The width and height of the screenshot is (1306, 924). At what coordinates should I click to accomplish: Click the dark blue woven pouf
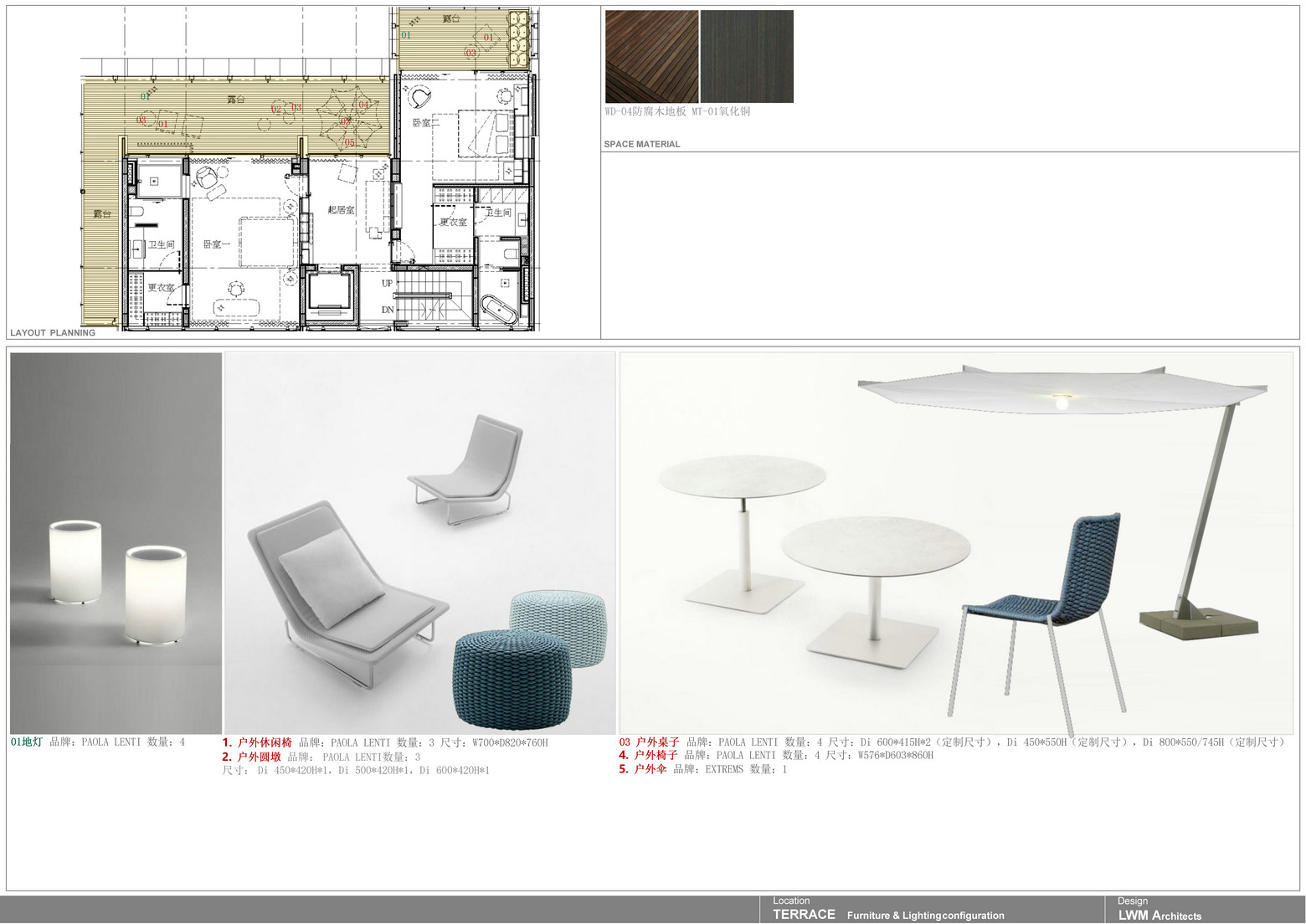click(x=513, y=678)
